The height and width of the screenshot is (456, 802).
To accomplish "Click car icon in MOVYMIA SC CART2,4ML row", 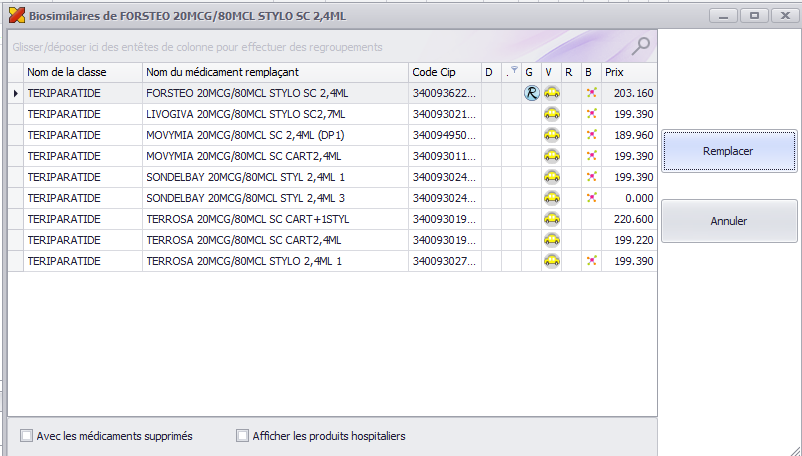I will pos(551,156).
